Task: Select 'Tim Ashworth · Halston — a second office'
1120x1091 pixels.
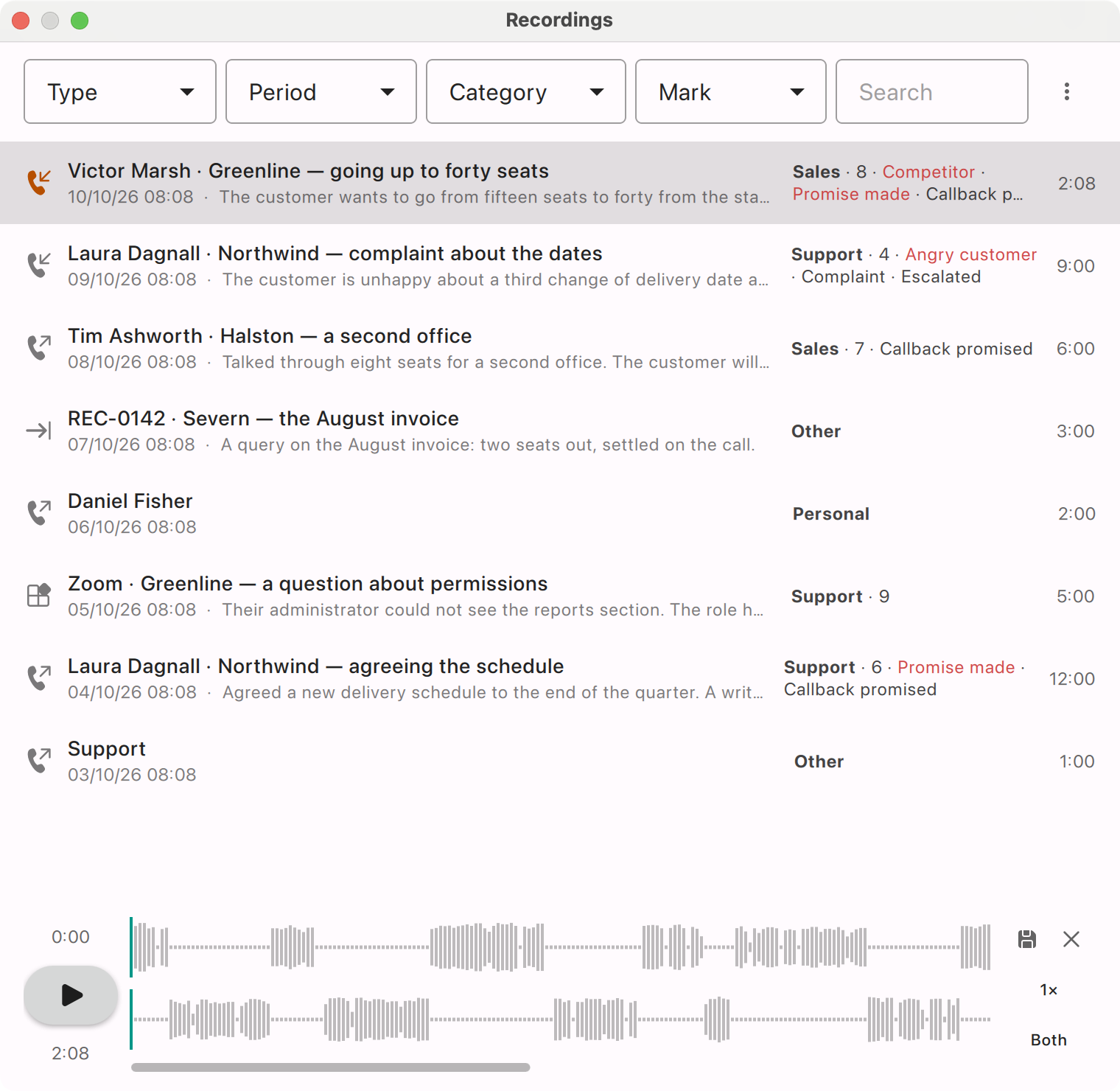Action: pyautogui.click(x=270, y=336)
